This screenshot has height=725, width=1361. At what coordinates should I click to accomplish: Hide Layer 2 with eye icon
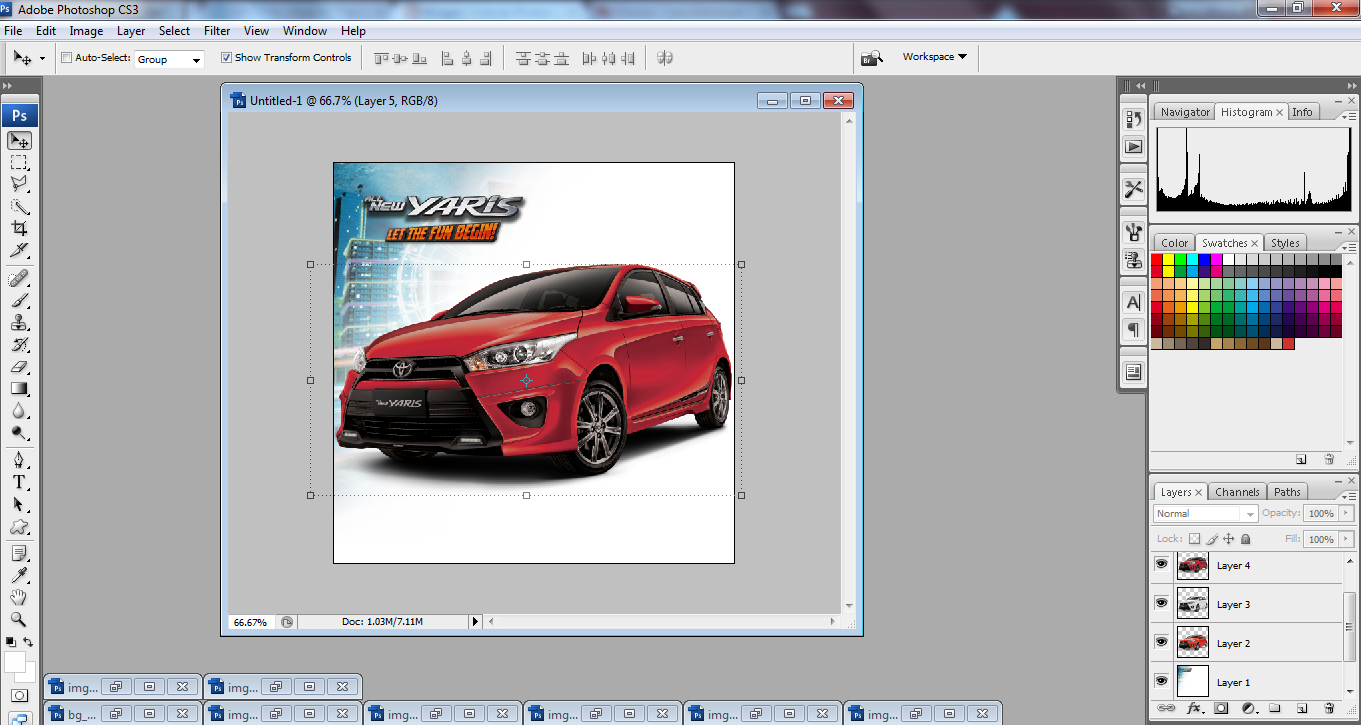(x=1161, y=643)
